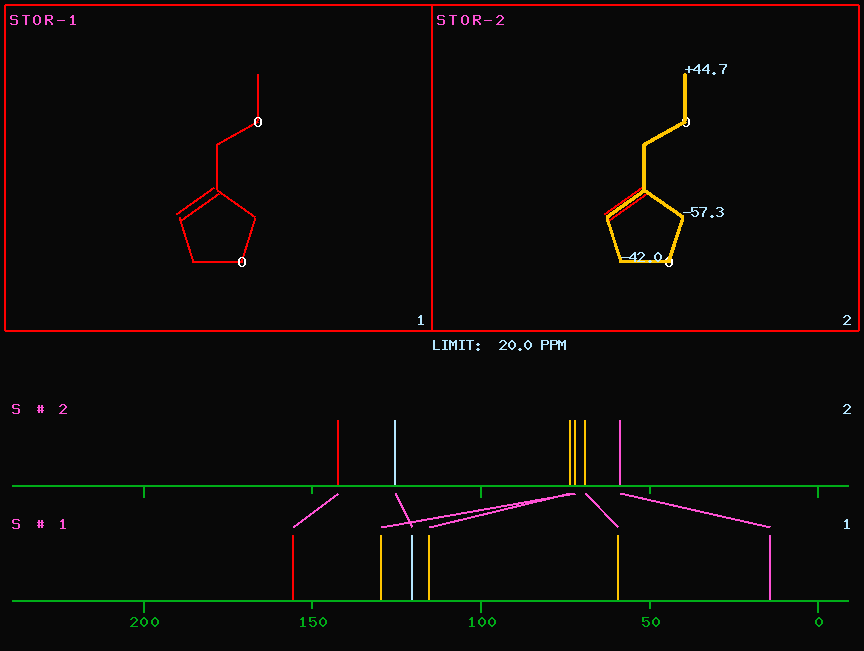The image size is (864, 651).
Task: Select the ring oxygen atom in STOR-1
Action: point(242,262)
